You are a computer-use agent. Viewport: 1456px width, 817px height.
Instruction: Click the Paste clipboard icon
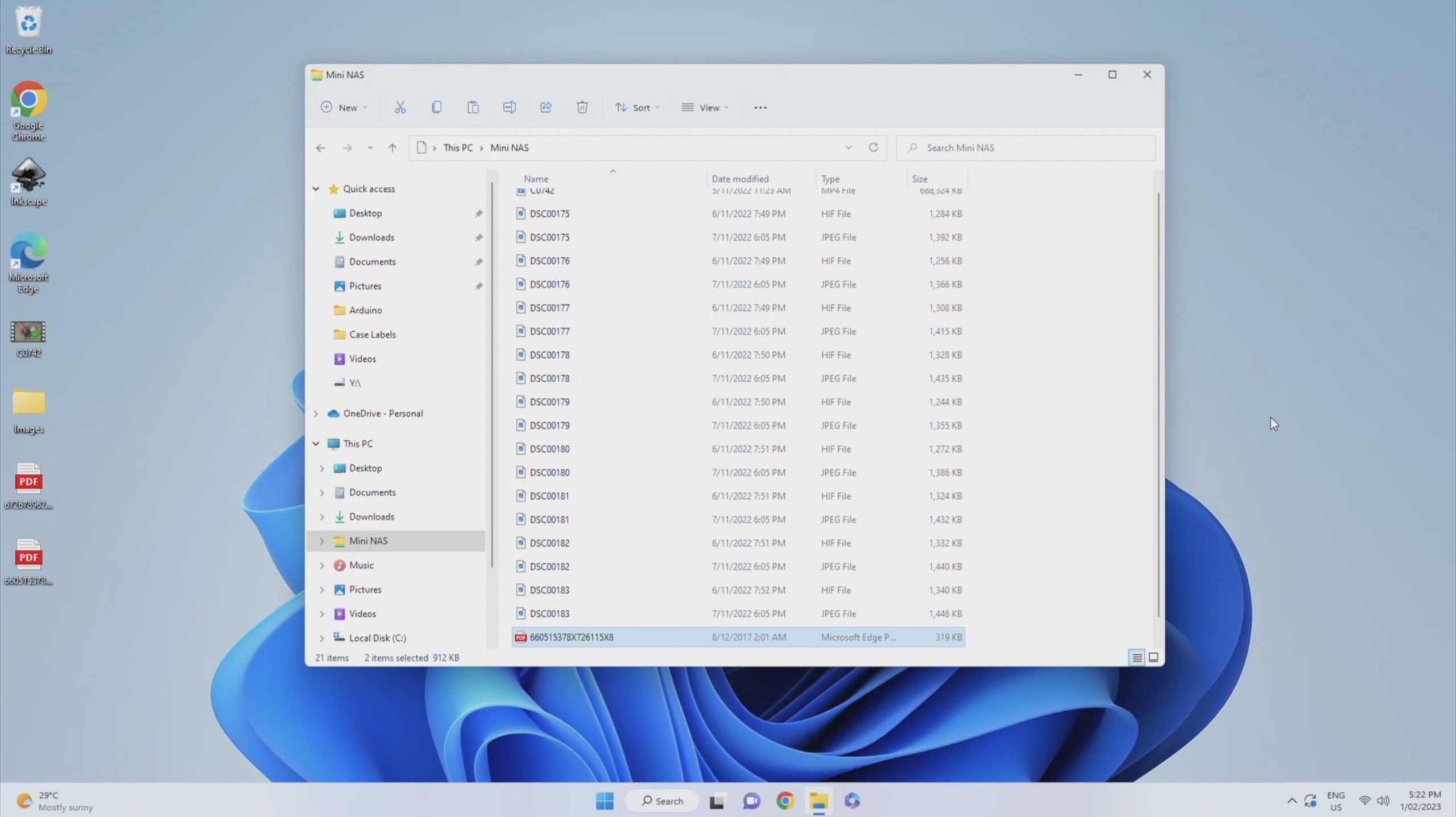pos(473,108)
